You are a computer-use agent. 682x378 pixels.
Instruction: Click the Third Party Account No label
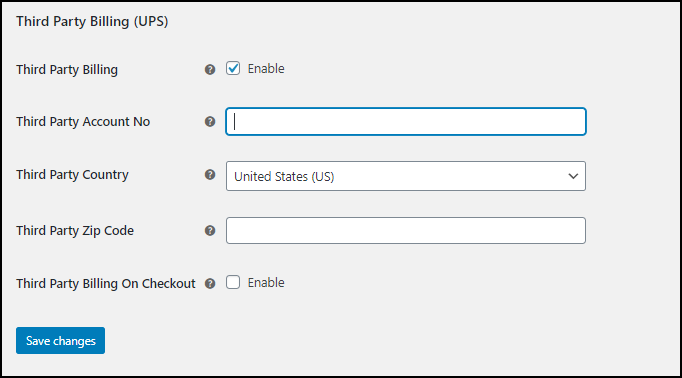tap(83, 122)
